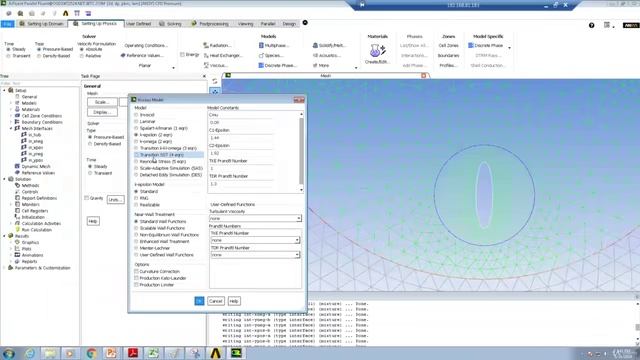Enable Production Limiter option
This screenshot has height=360, width=640.
(136, 285)
